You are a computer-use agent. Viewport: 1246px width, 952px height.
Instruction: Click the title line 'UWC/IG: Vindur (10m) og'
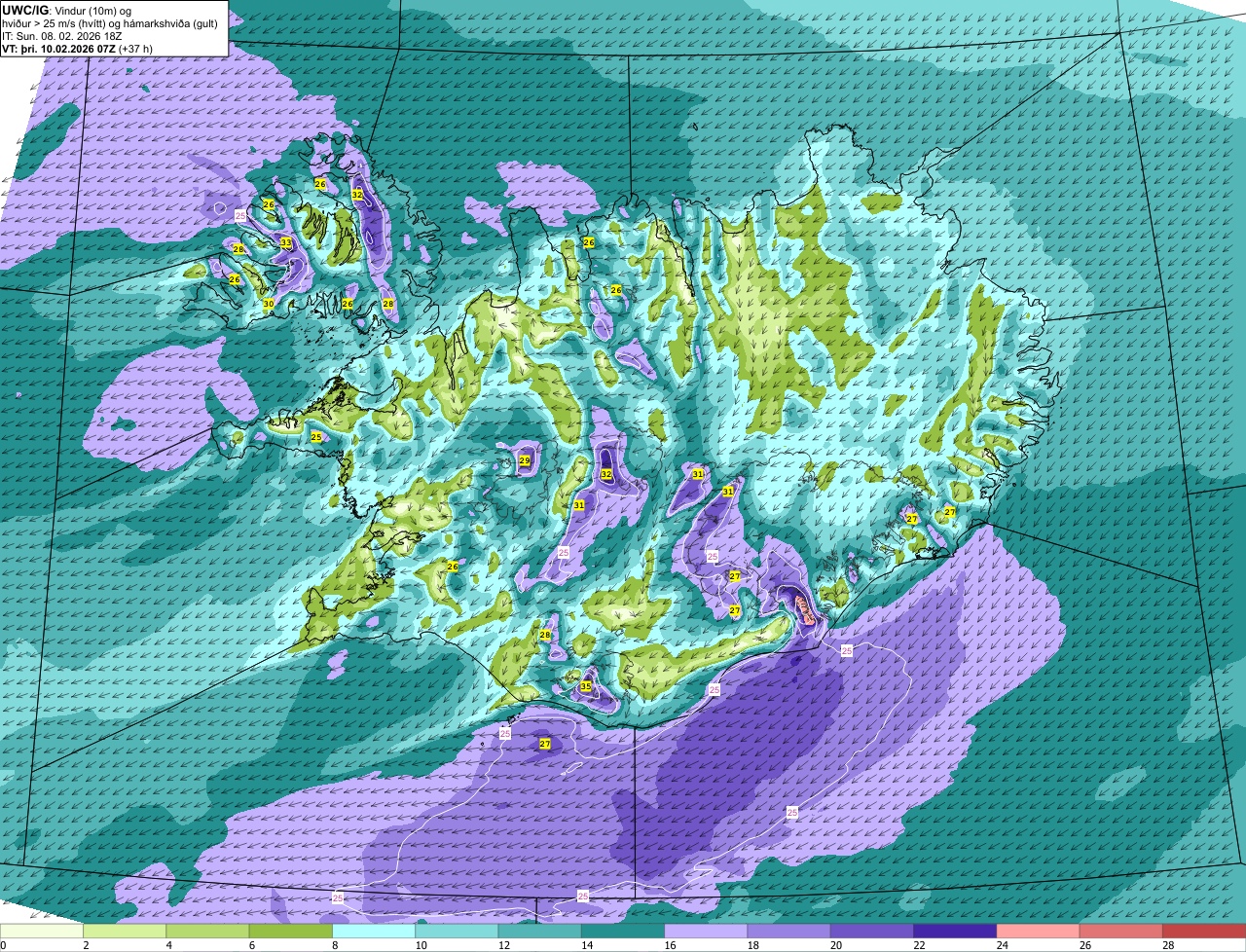coord(66,10)
